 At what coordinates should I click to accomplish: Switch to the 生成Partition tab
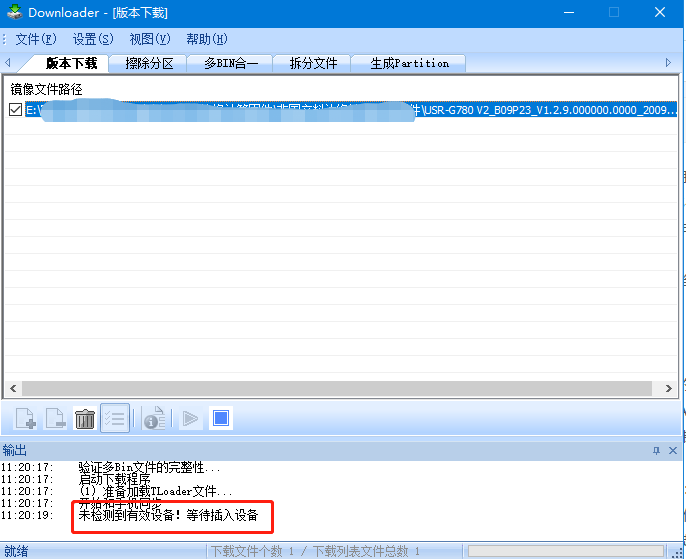coord(409,63)
